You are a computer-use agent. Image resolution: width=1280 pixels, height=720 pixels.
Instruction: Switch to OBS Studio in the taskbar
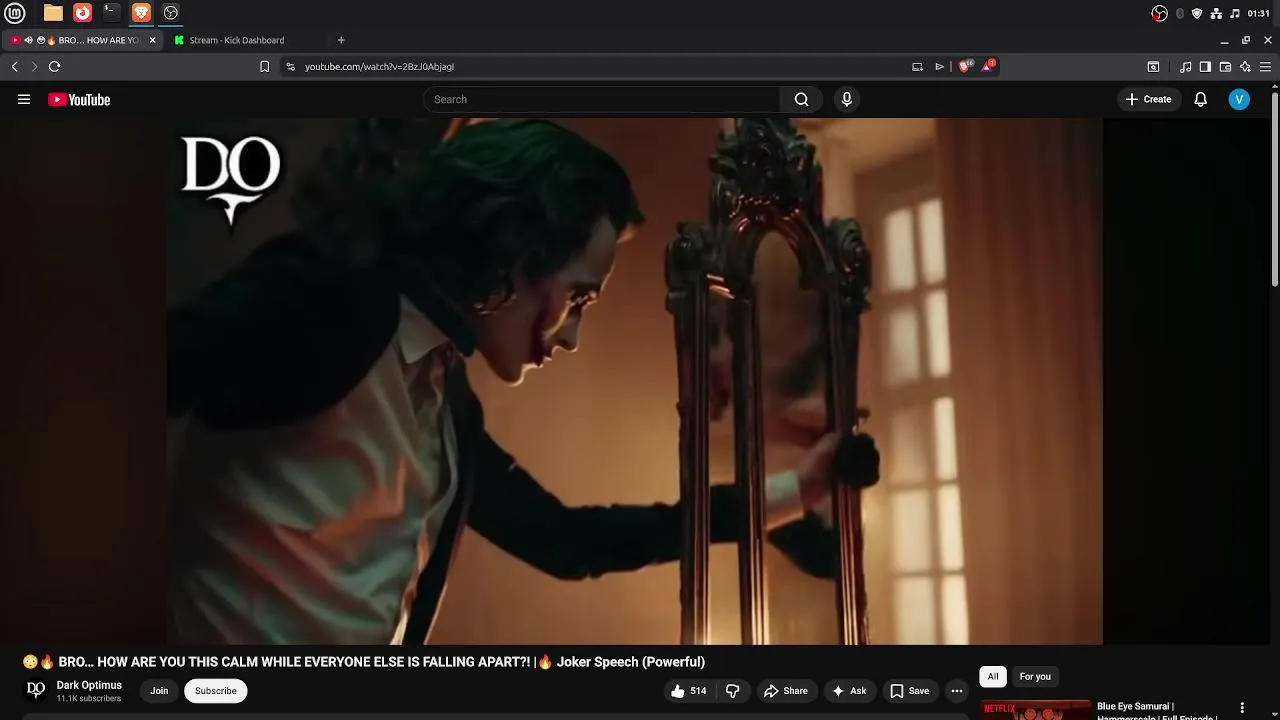171,13
